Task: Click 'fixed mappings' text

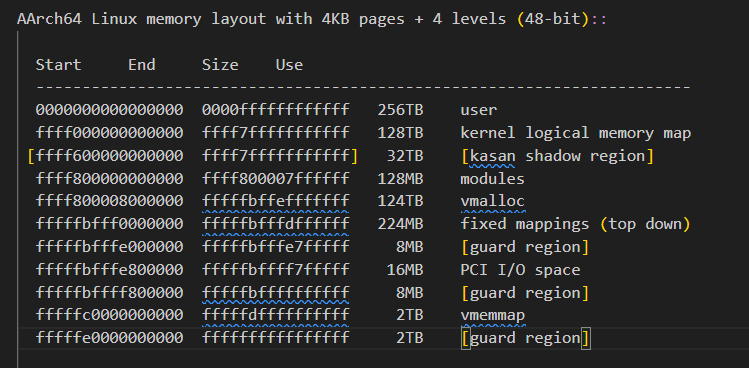Action: [x=524, y=224]
